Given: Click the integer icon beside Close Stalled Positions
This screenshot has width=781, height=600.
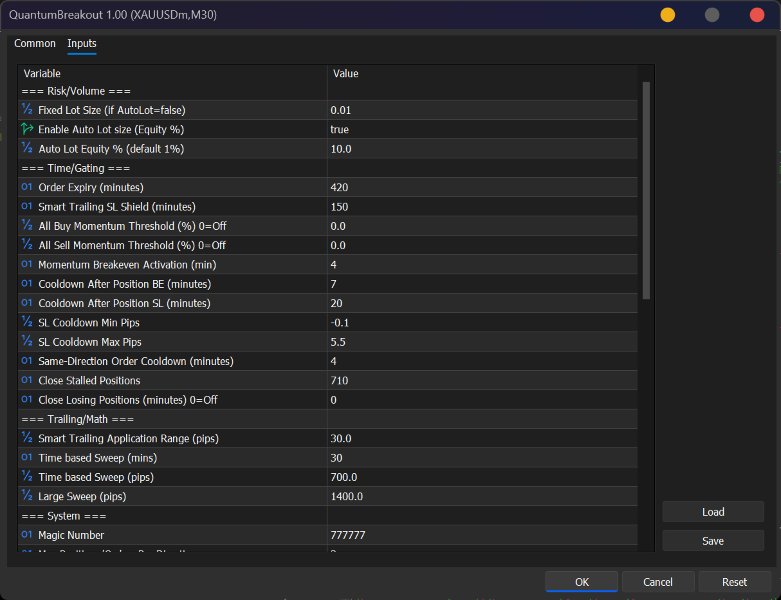Looking at the screenshot, I should tap(27, 380).
